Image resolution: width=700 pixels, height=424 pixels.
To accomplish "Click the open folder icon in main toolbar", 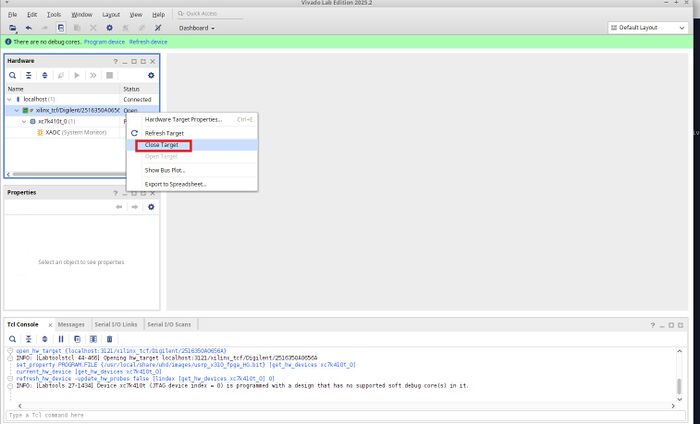I will 12,28.
